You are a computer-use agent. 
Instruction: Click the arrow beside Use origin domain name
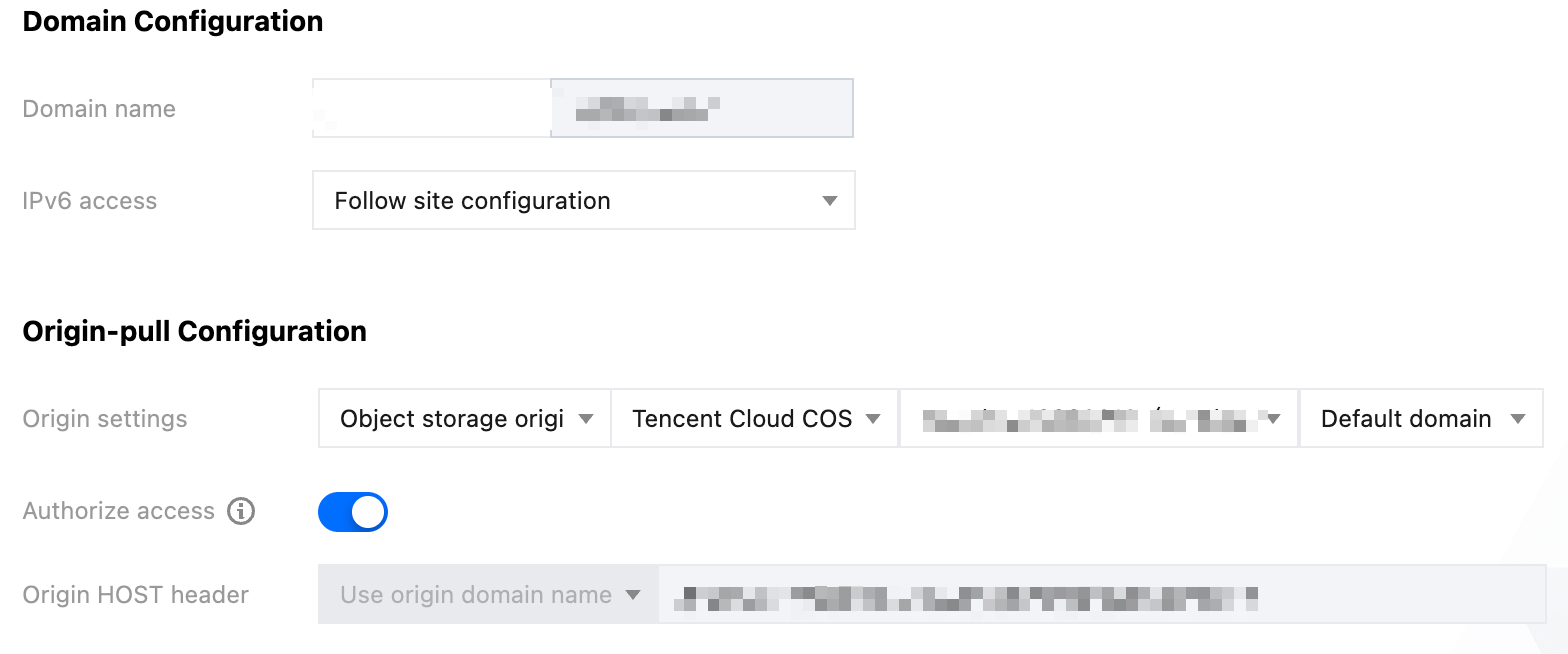click(632, 595)
